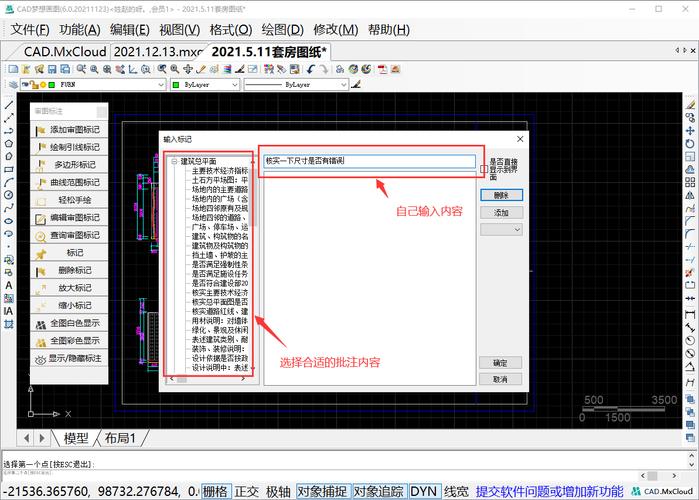699x500 pixels.
Task: Switch to the 2021.12.13.mxe file tab
Action: 157,51
